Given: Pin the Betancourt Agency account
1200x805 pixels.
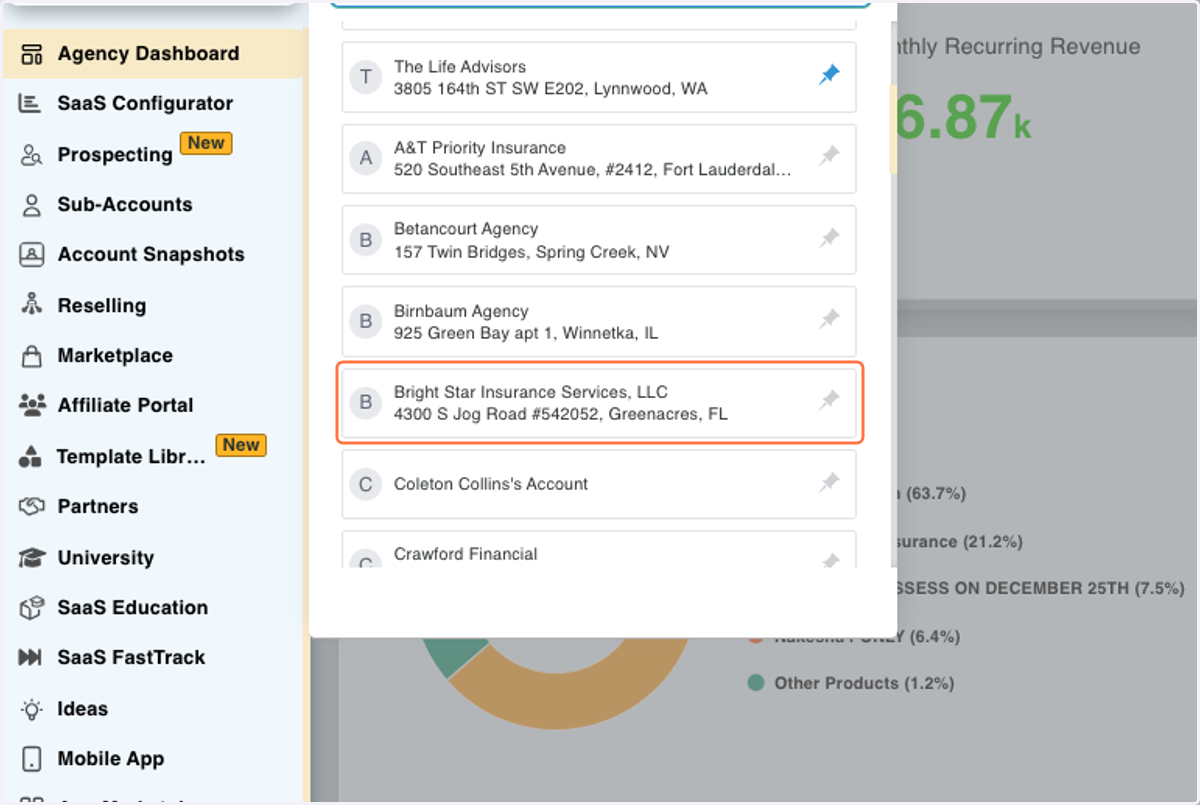Looking at the screenshot, I should (829, 238).
